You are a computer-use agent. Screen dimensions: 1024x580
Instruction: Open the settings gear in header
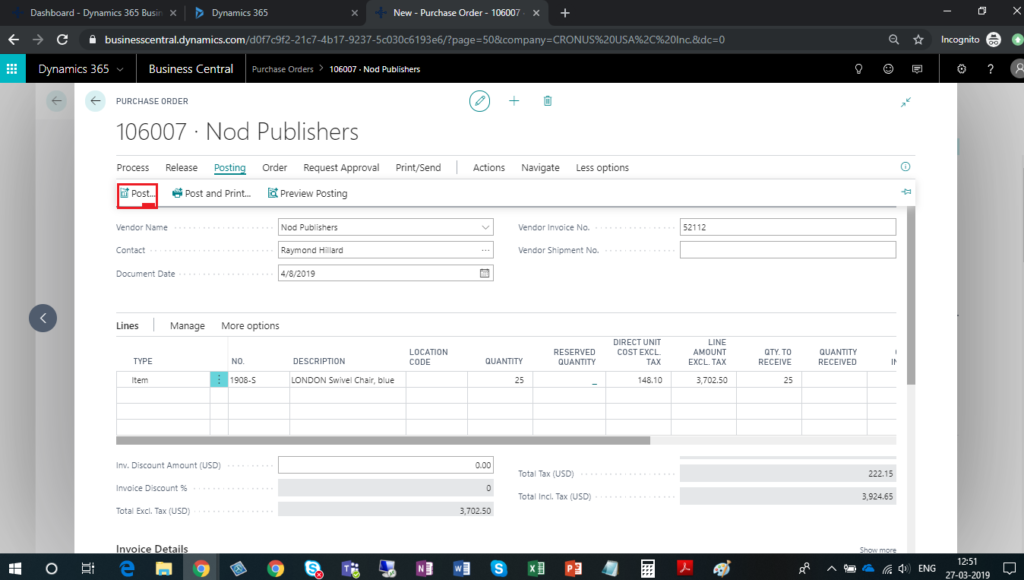click(962, 69)
